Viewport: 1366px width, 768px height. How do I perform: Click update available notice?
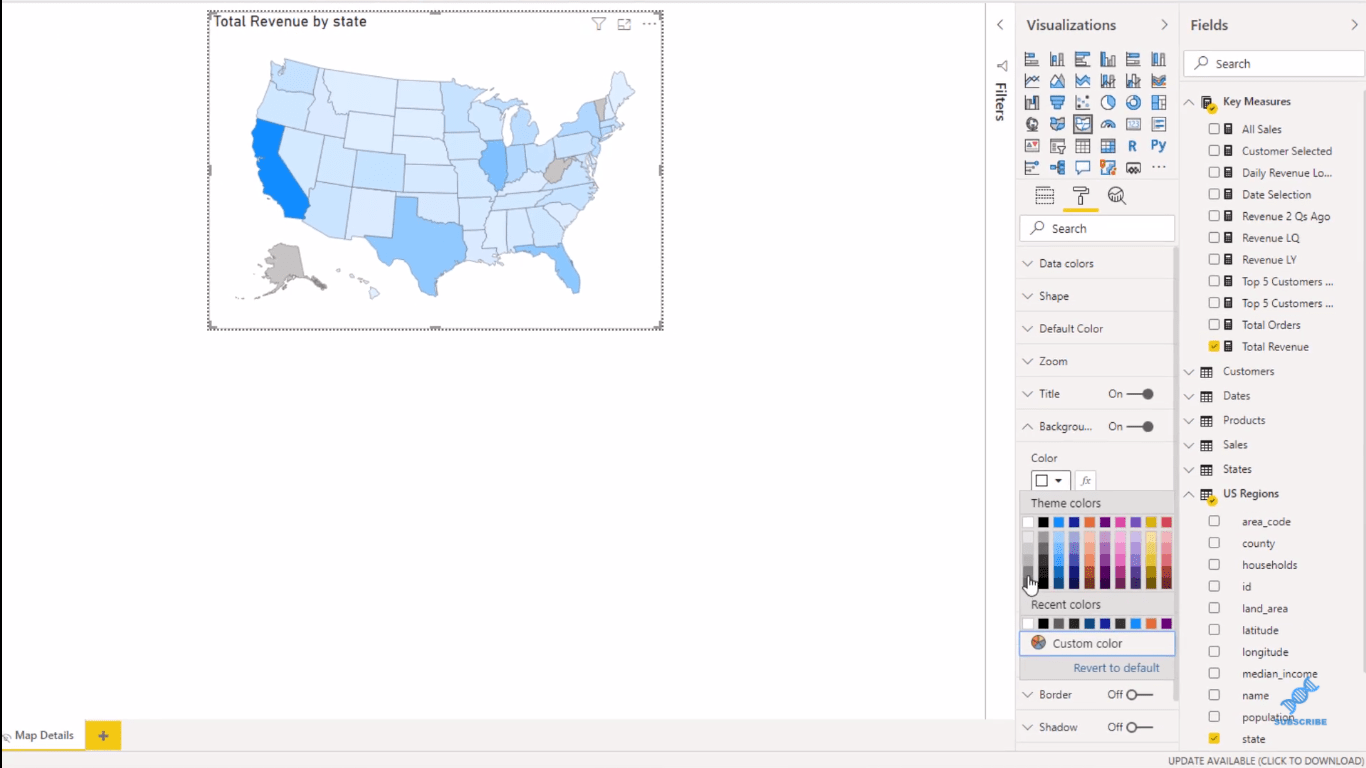1265,761
